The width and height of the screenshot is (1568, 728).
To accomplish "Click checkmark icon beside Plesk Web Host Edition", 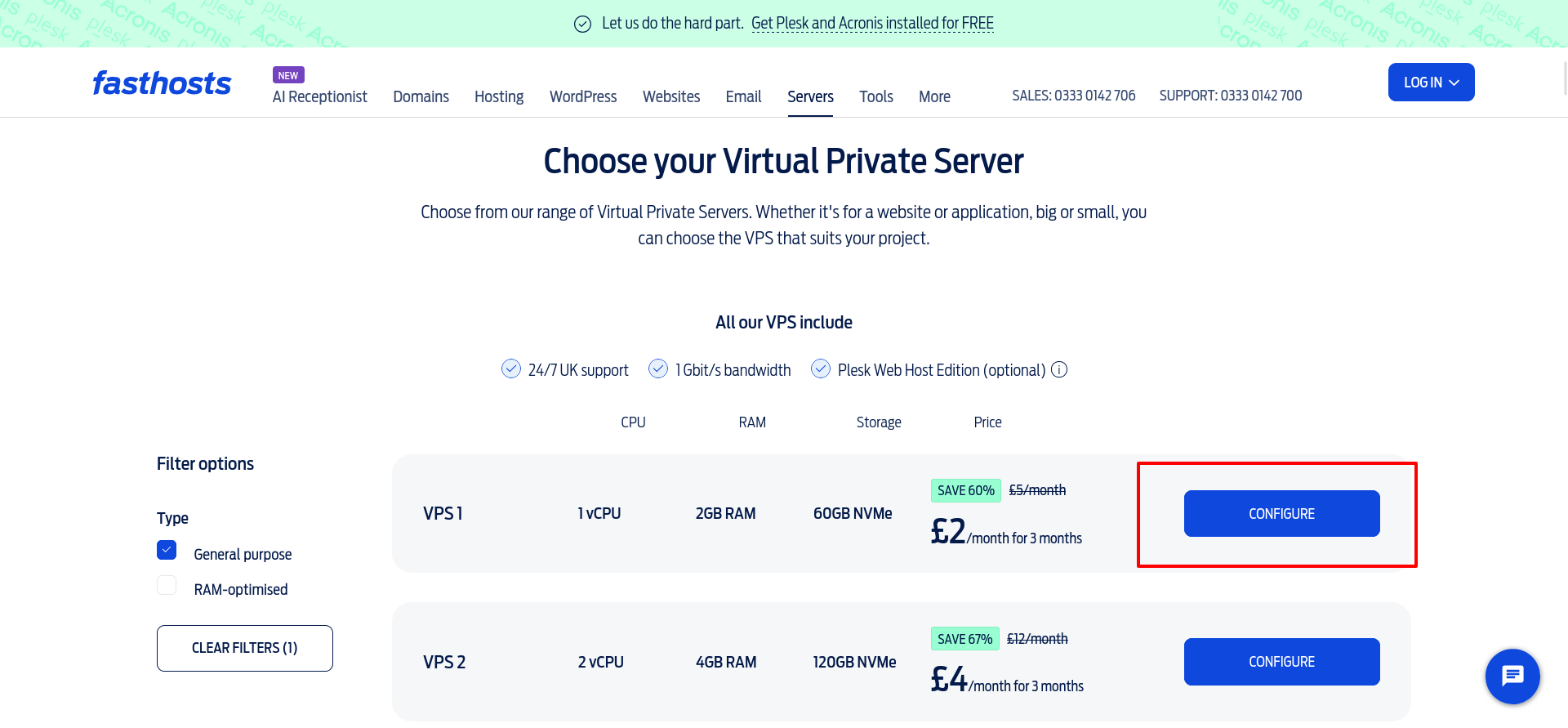I will tap(821, 368).
